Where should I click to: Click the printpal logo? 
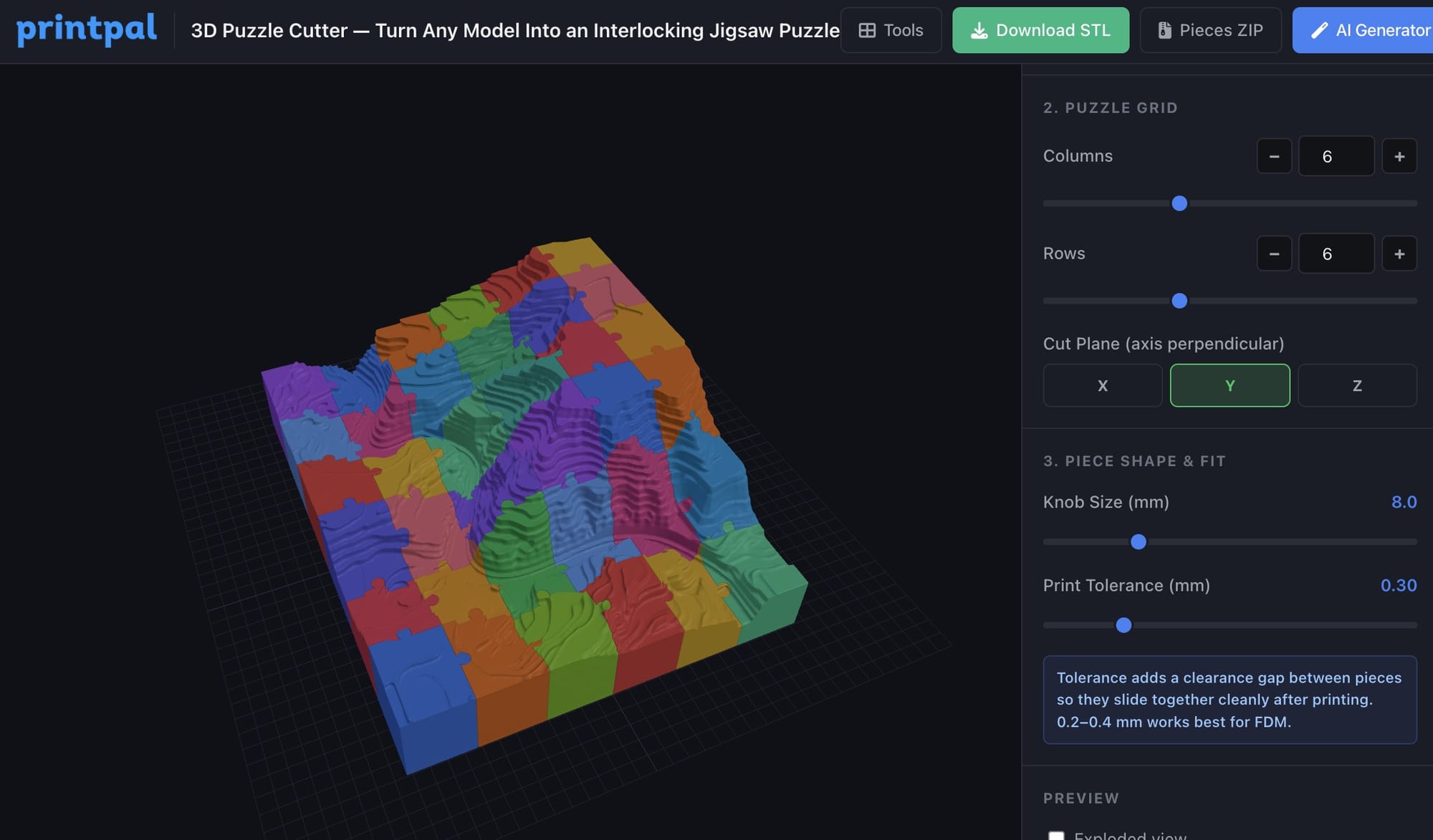click(x=86, y=29)
